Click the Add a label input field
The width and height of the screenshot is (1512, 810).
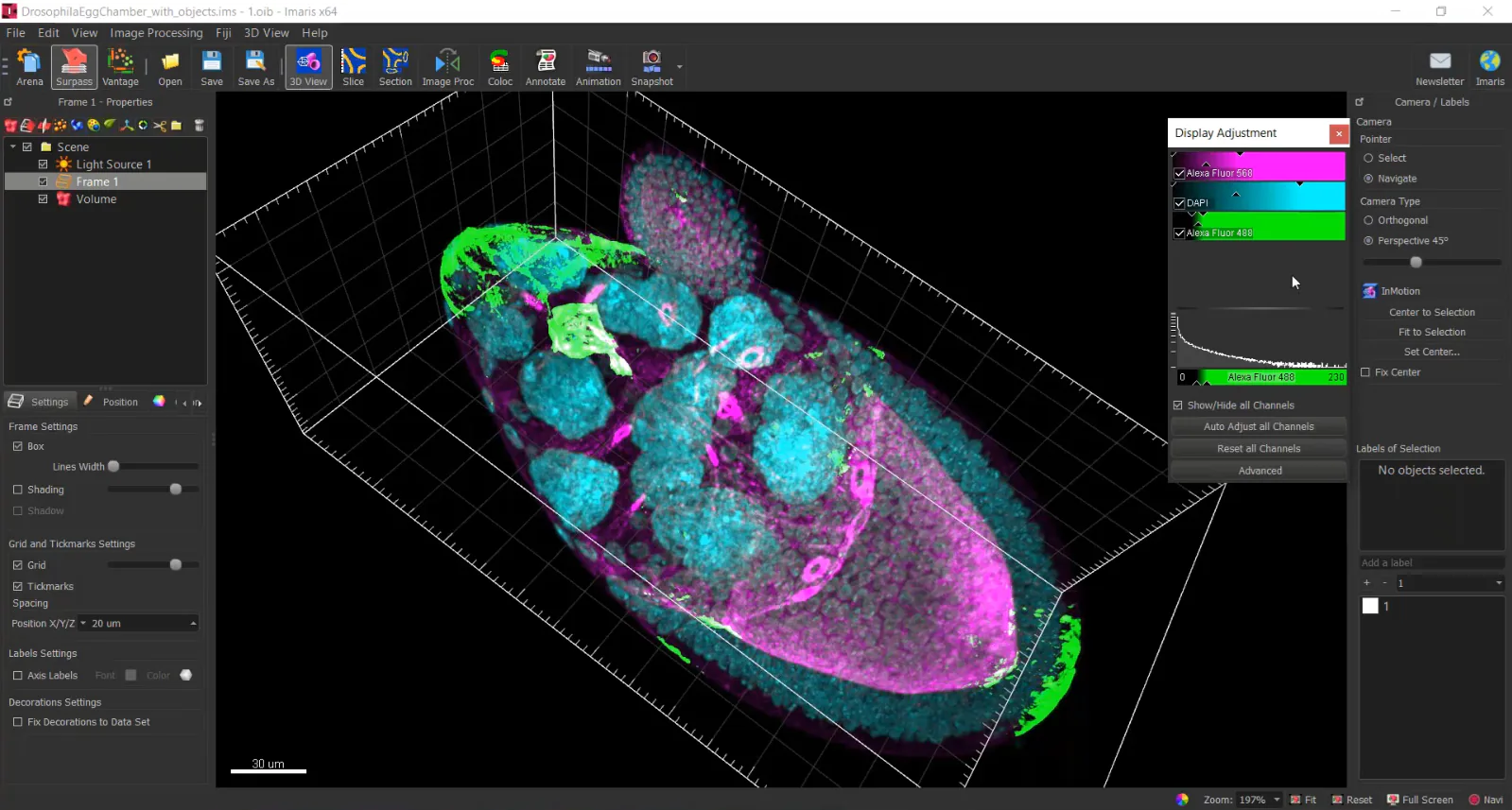click(x=1431, y=563)
